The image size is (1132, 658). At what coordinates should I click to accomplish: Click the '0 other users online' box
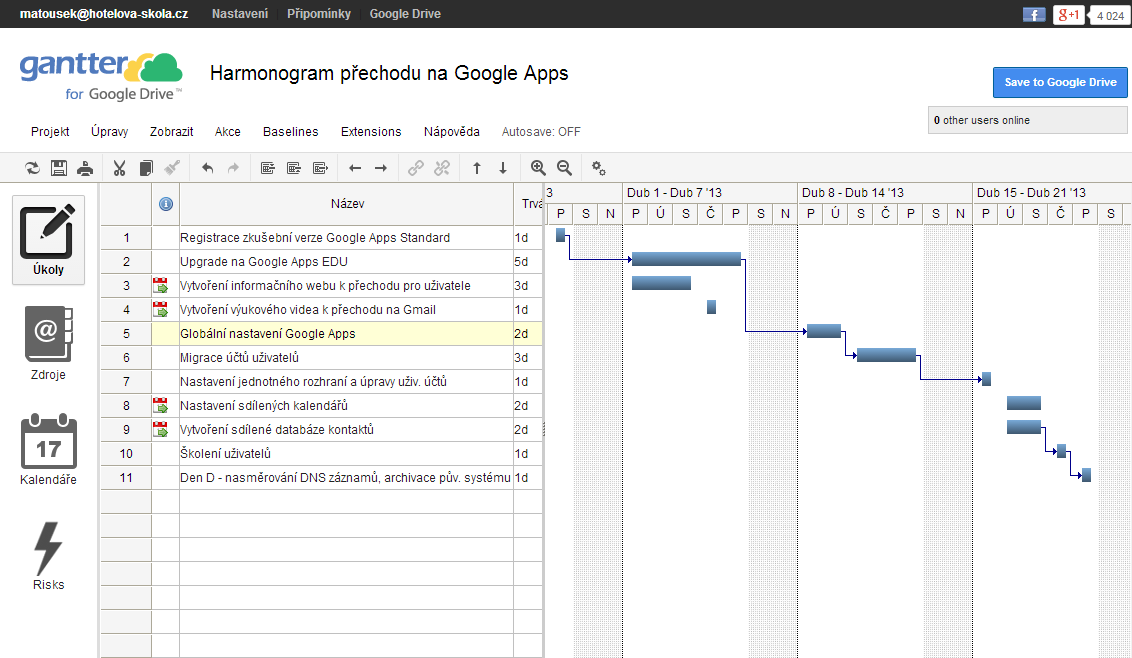(x=1027, y=120)
